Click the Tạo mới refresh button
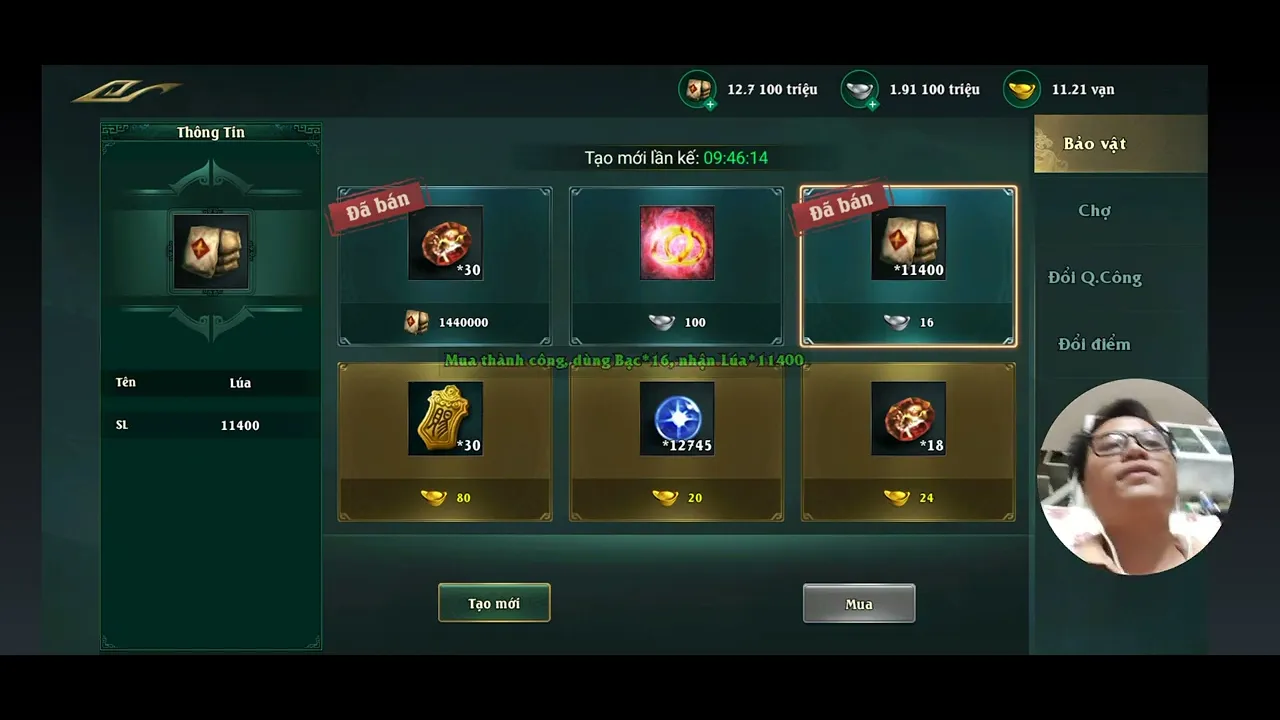This screenshot has width=1280, height=720. [x=494, y=603]
